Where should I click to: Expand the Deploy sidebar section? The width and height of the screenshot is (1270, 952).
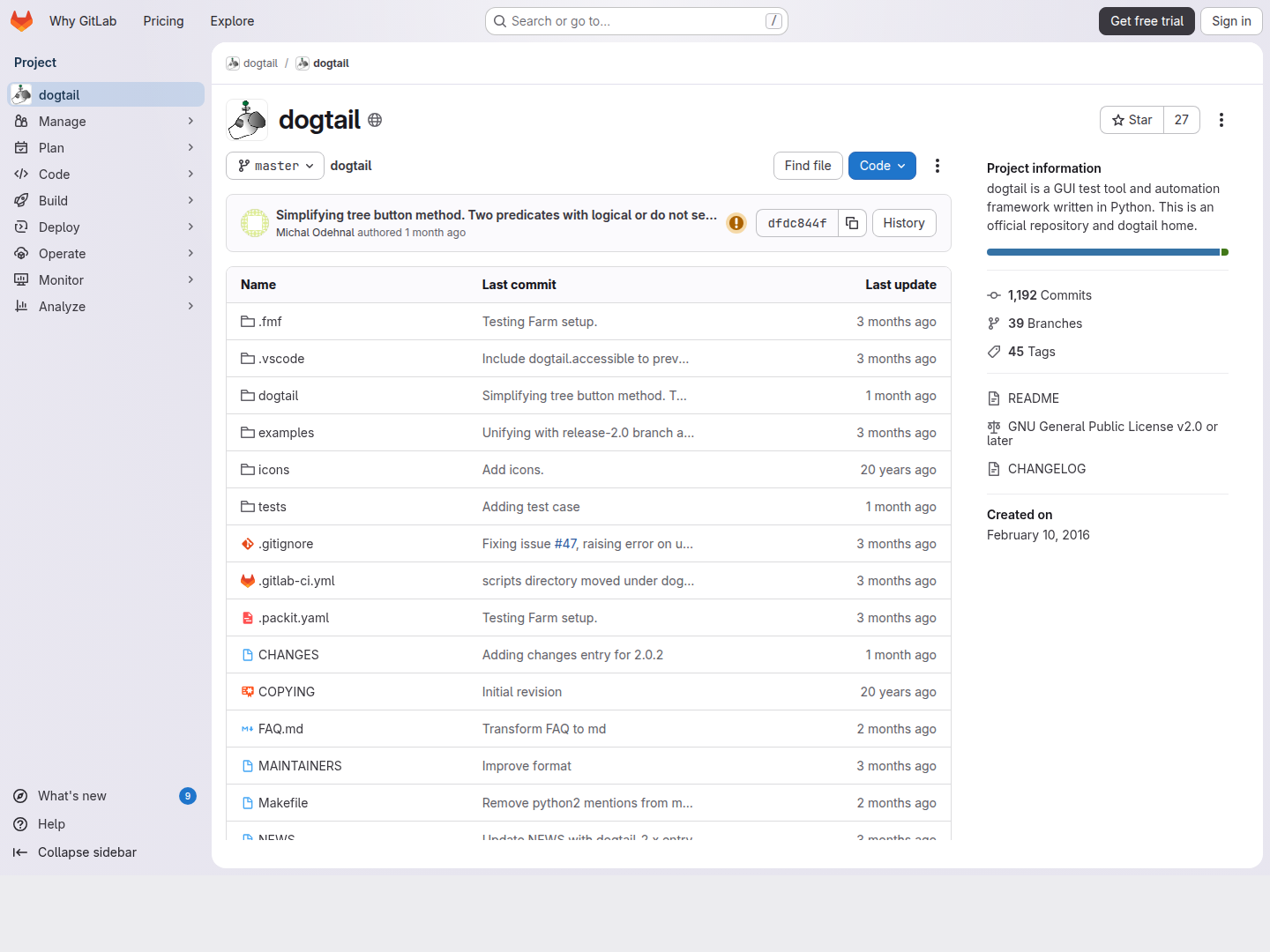click(106, 227)
